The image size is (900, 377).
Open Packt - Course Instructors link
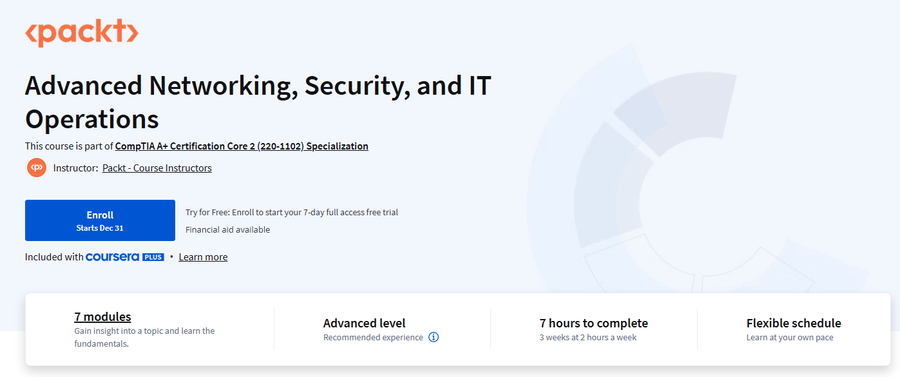tap(157, 168)
